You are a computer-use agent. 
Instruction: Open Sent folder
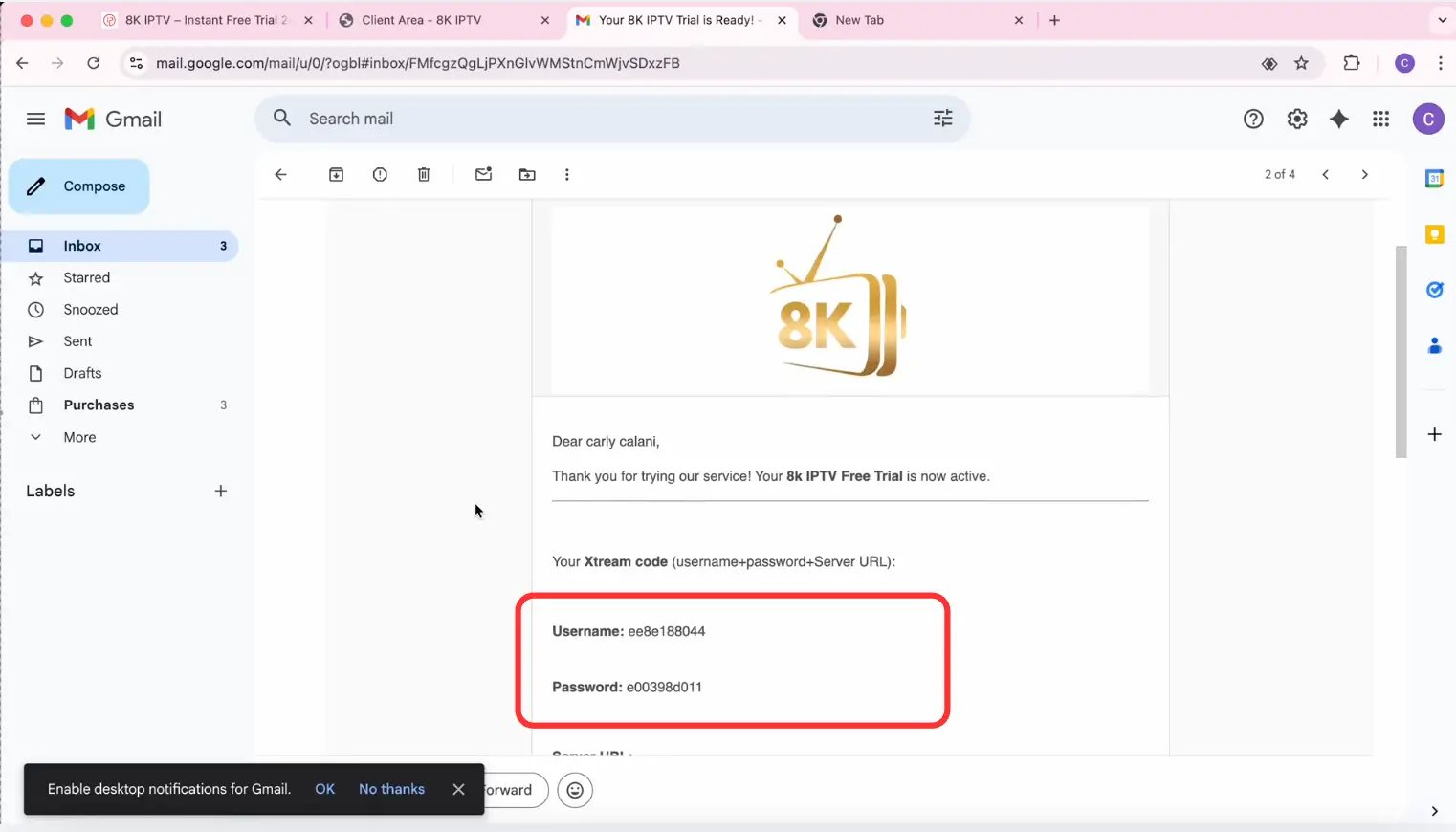tap(119, 341)
